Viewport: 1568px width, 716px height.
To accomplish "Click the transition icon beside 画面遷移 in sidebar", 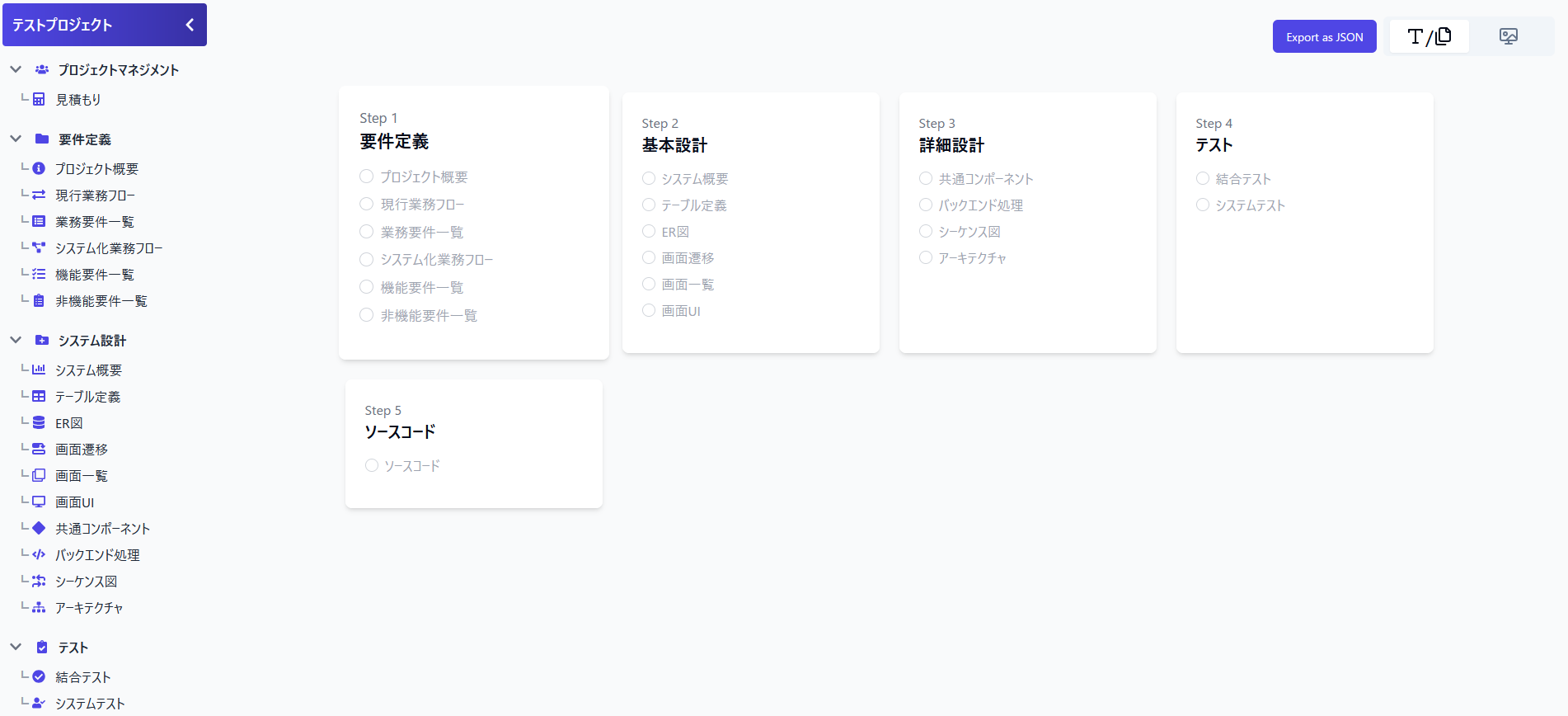I will coord(39,449).
